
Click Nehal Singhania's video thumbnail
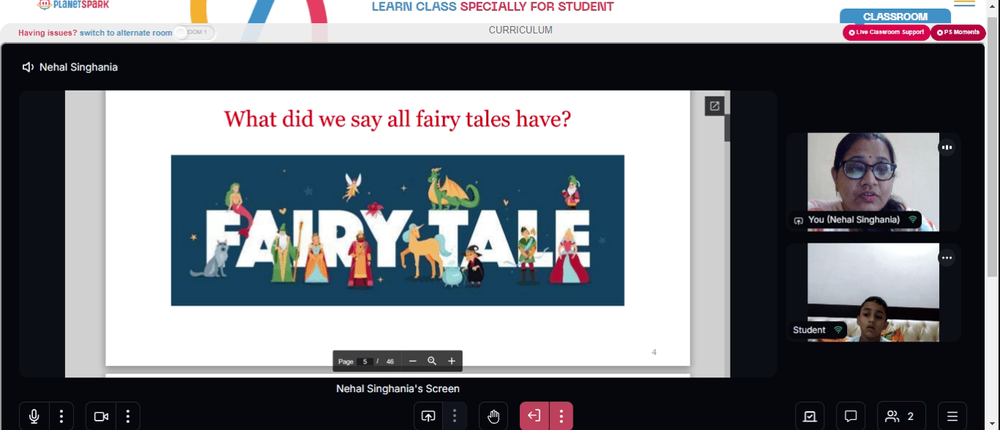pos(873,182)
